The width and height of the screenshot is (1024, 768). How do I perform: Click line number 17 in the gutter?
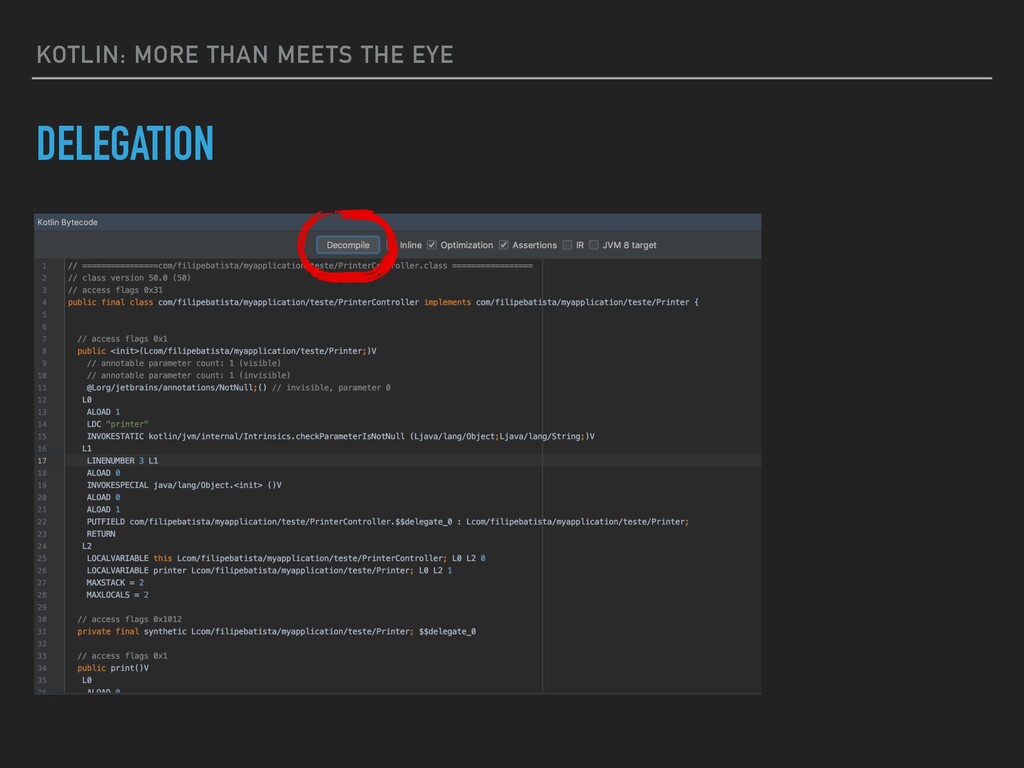coord(42,460)
